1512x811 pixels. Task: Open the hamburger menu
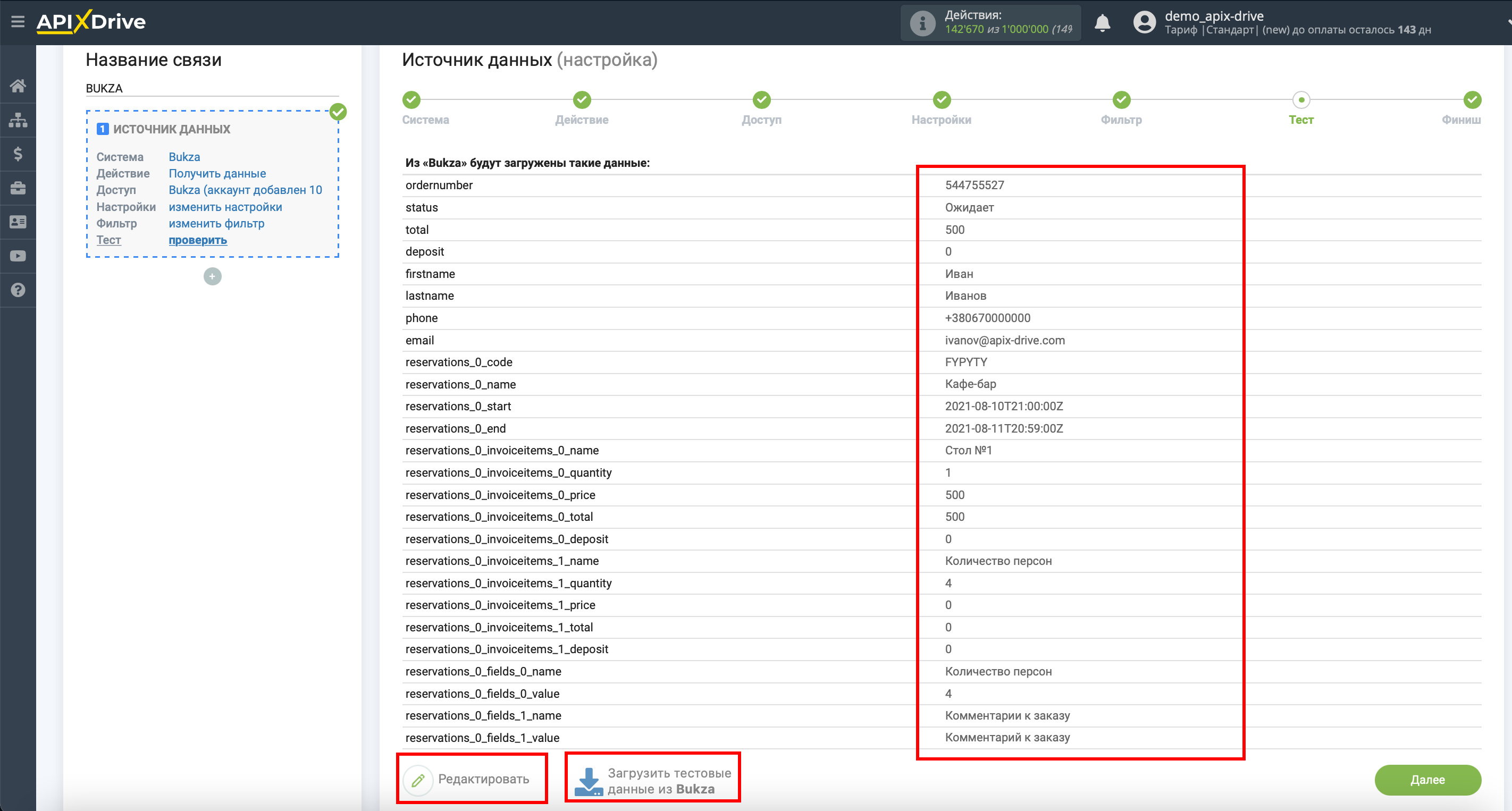18,22
